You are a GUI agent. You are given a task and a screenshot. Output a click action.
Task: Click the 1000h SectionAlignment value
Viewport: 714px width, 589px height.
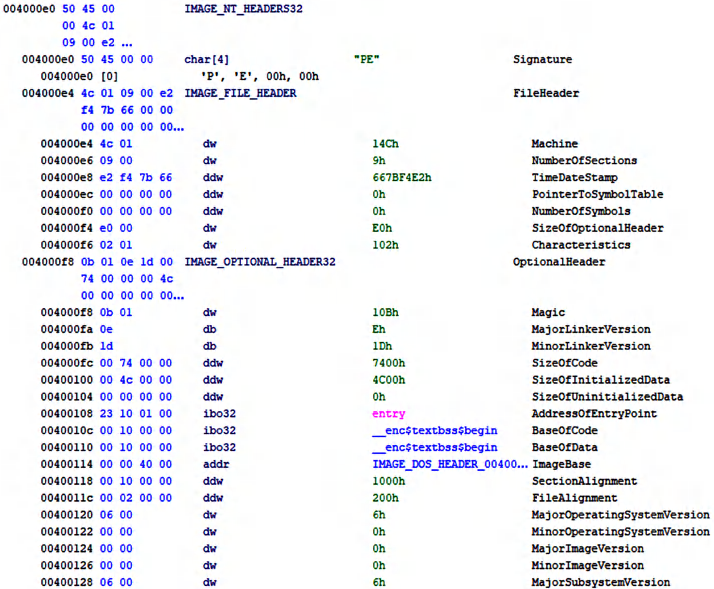(388, 481)
